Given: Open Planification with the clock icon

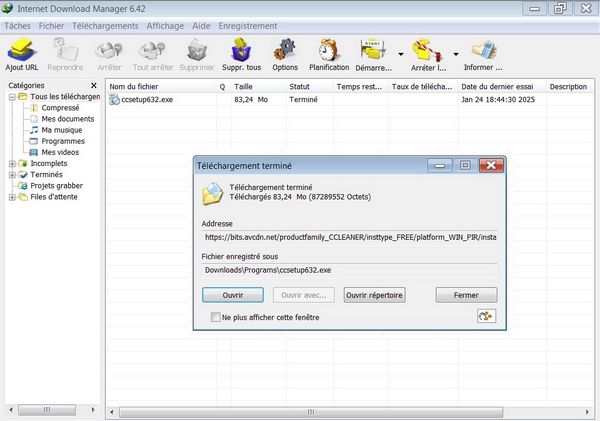Looking at the screenshot, I should tap(329, 50).
